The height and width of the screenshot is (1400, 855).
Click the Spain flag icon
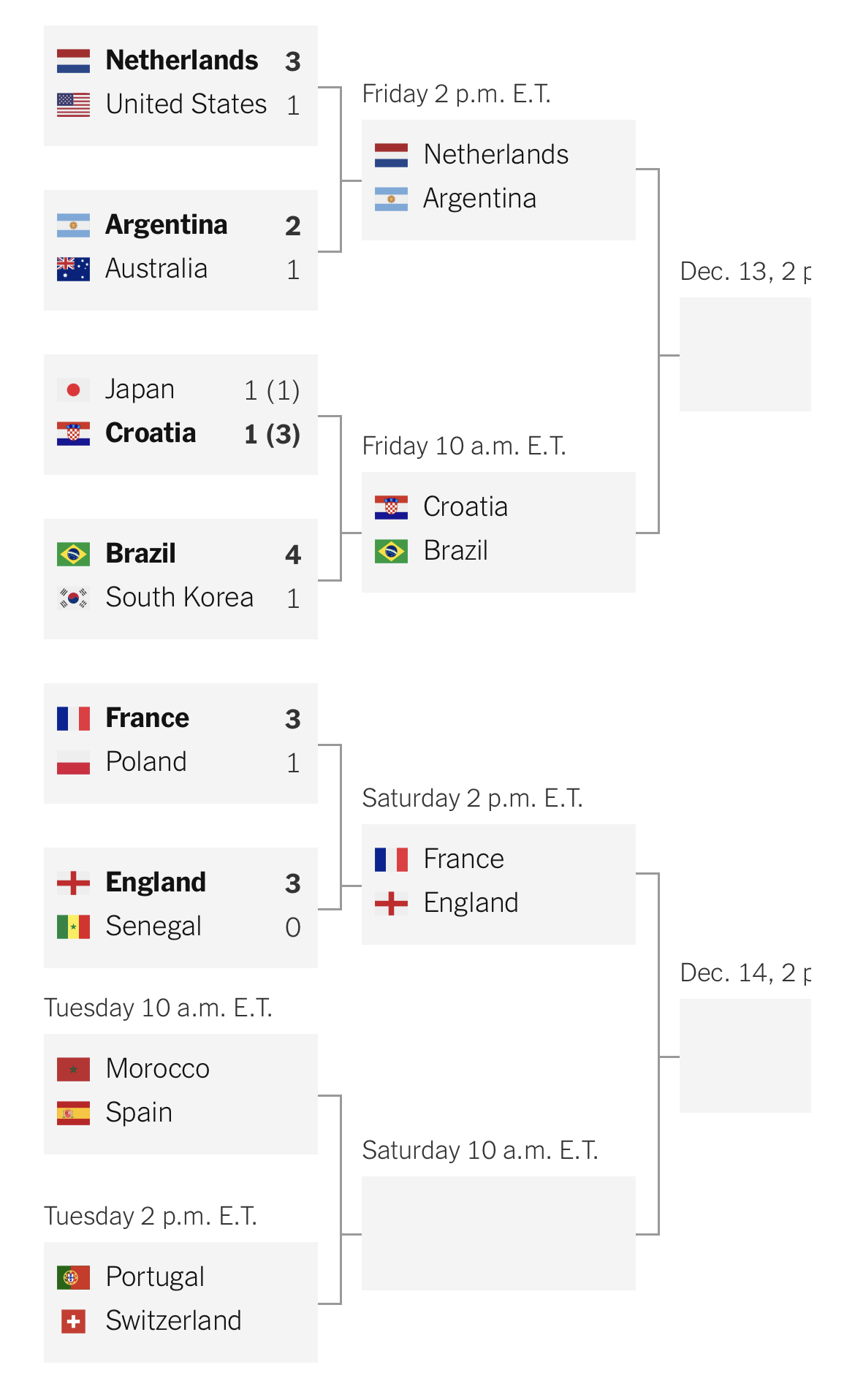(x=73, y=1113)
